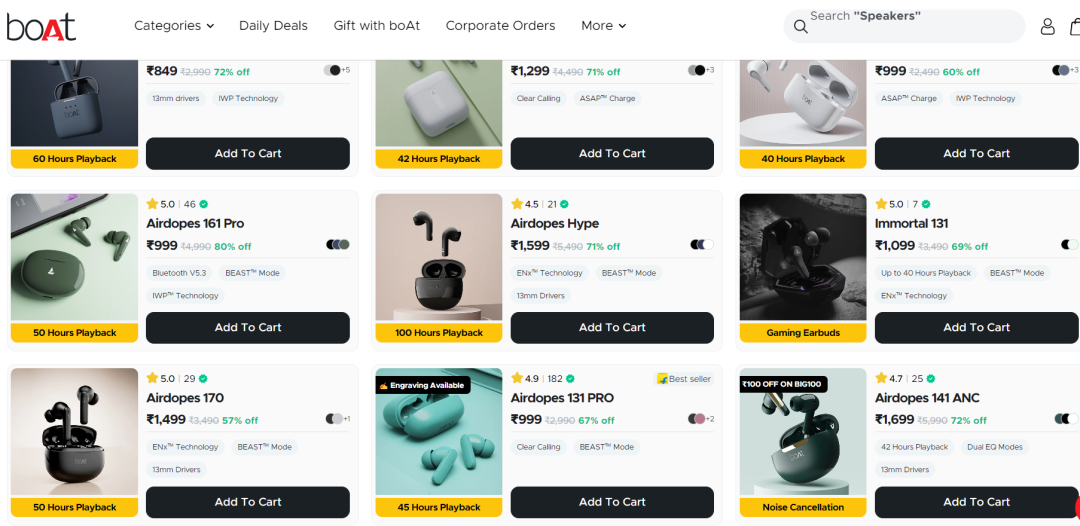Image resolution: width=1080 pixels, height=526 pixels.
Task: Add Airdopes Hype to cart
Action: (x=612, y=328)
